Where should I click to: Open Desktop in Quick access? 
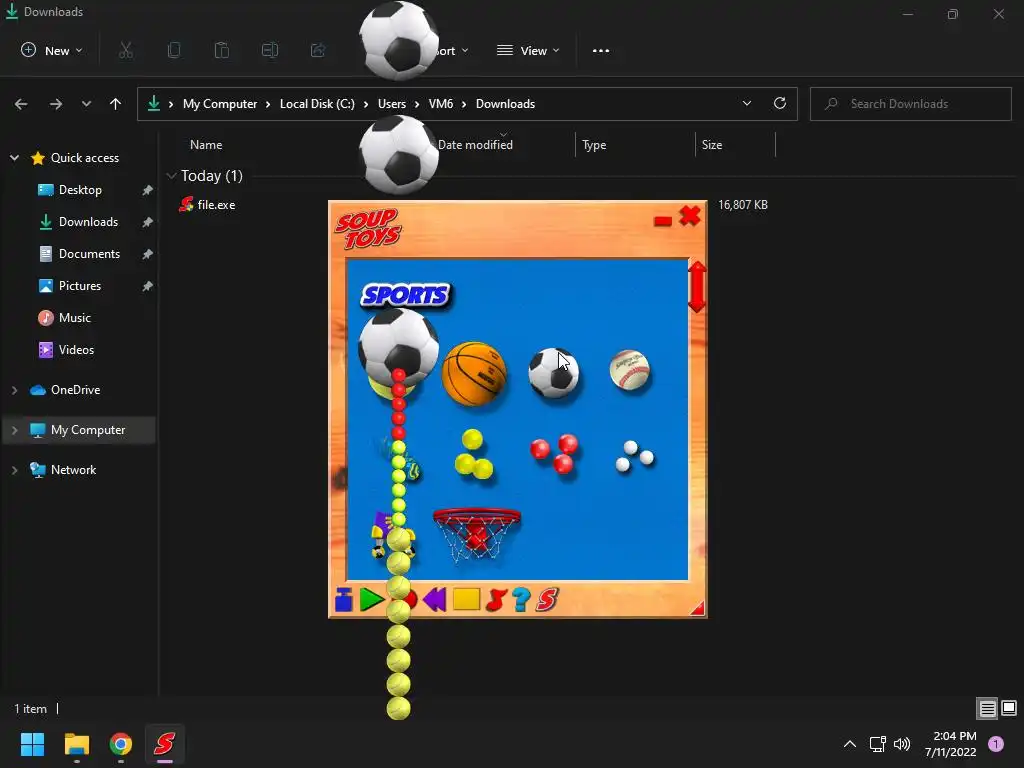(80, 190)
